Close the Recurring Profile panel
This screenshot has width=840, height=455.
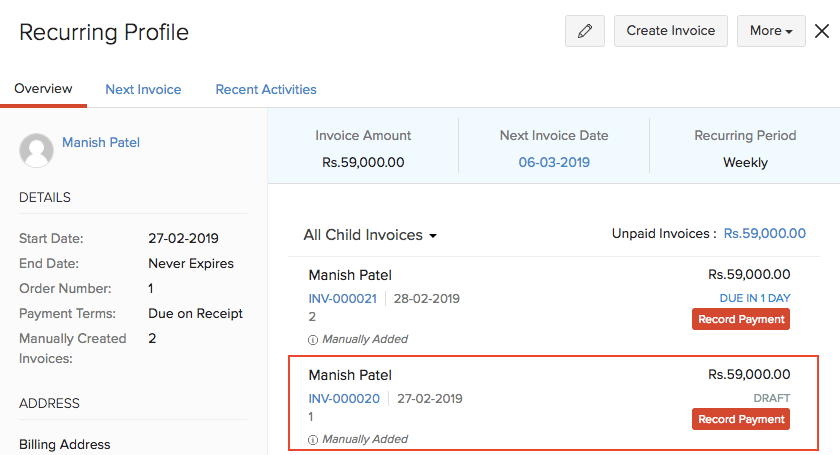click(822, 31)
